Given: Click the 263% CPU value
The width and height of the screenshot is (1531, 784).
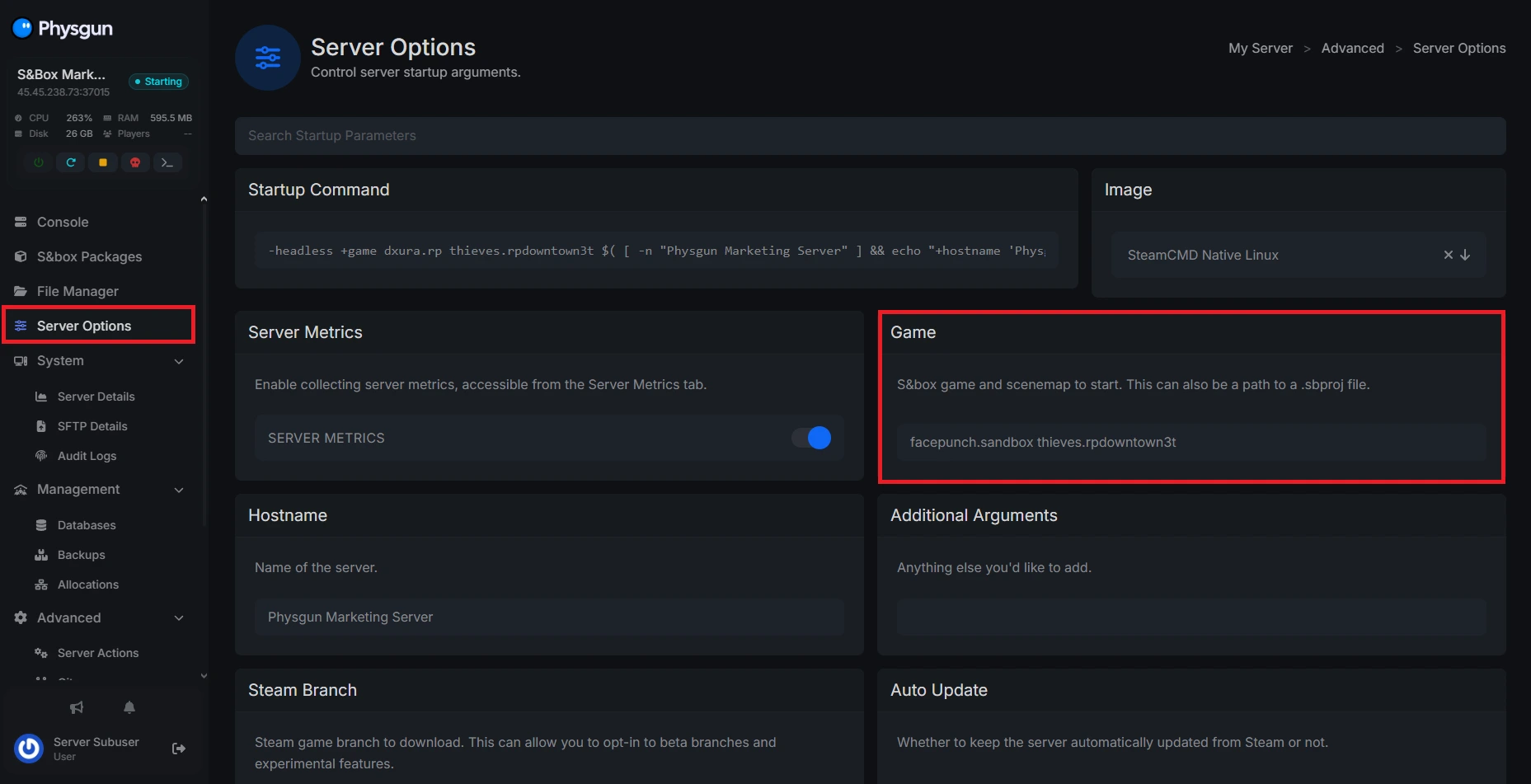Looking at the screenshot, I should [x=79, y=118].
